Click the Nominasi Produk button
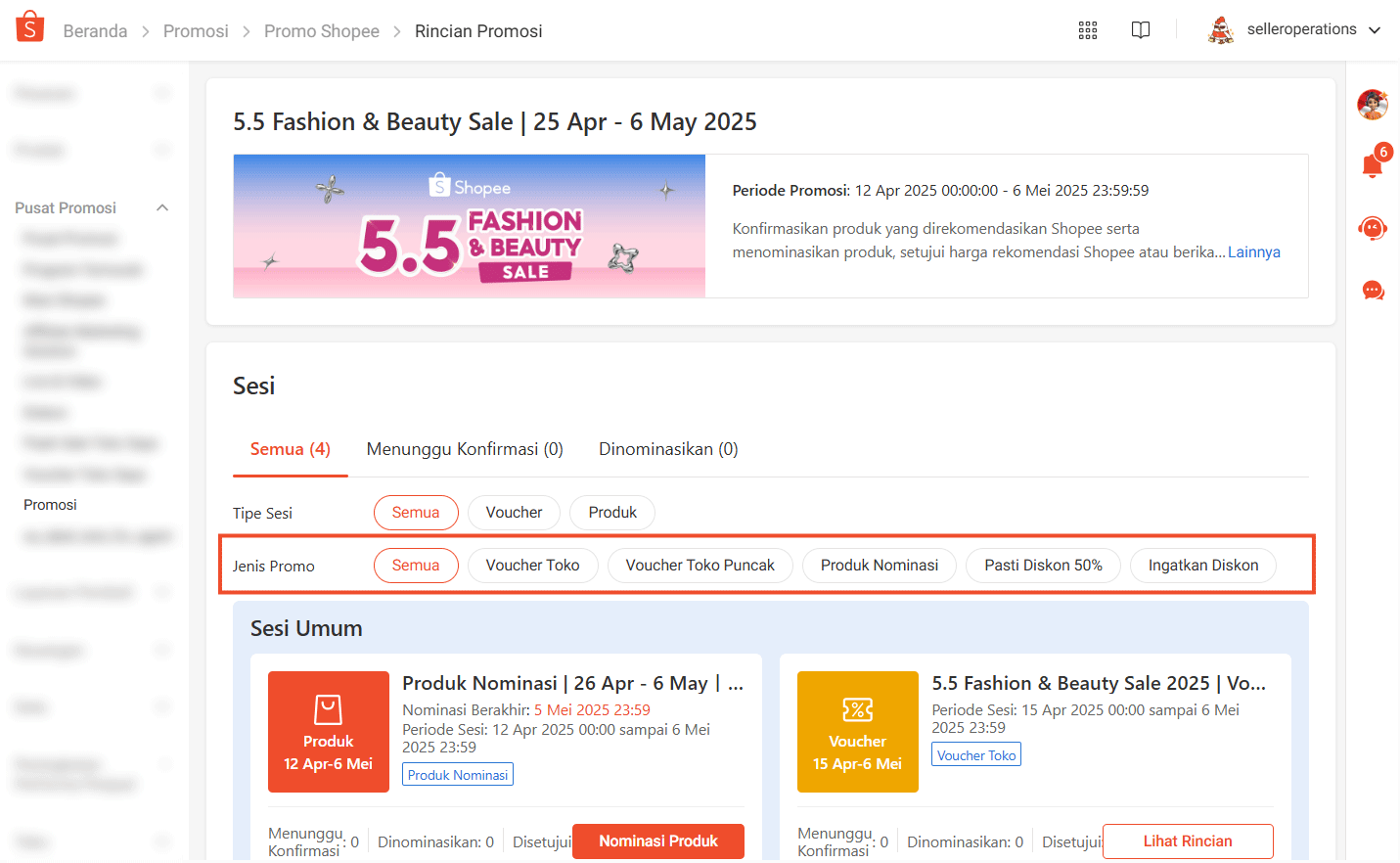1400x863 pixels. [658, 841]
